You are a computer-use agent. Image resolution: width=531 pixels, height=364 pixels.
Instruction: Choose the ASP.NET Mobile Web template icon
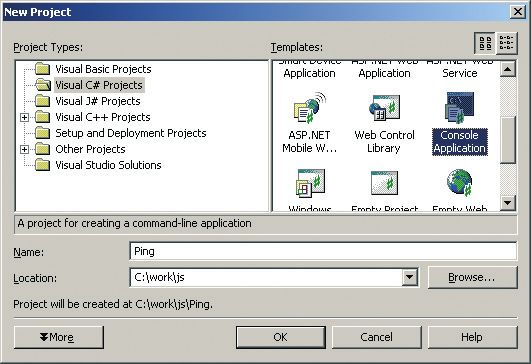click(310, 108)
